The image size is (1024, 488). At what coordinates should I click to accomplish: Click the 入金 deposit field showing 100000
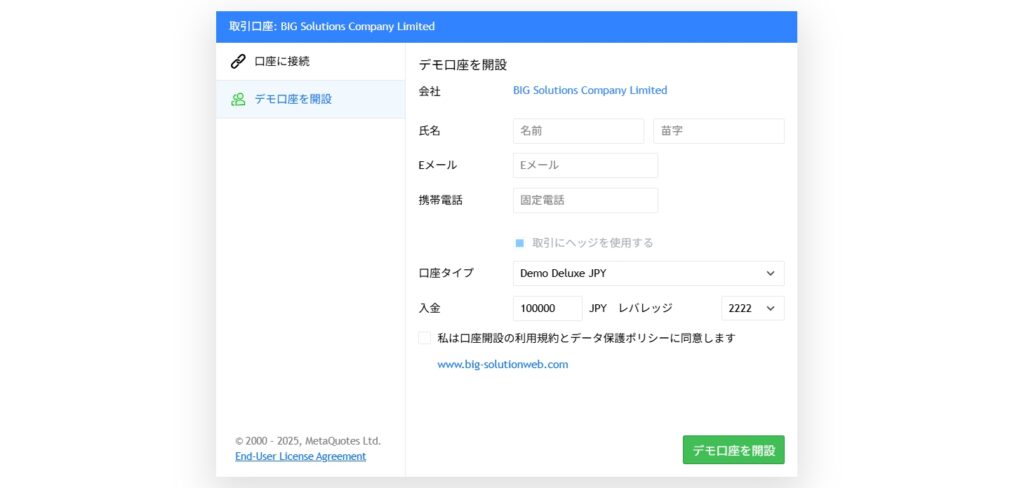click(547, 308)
